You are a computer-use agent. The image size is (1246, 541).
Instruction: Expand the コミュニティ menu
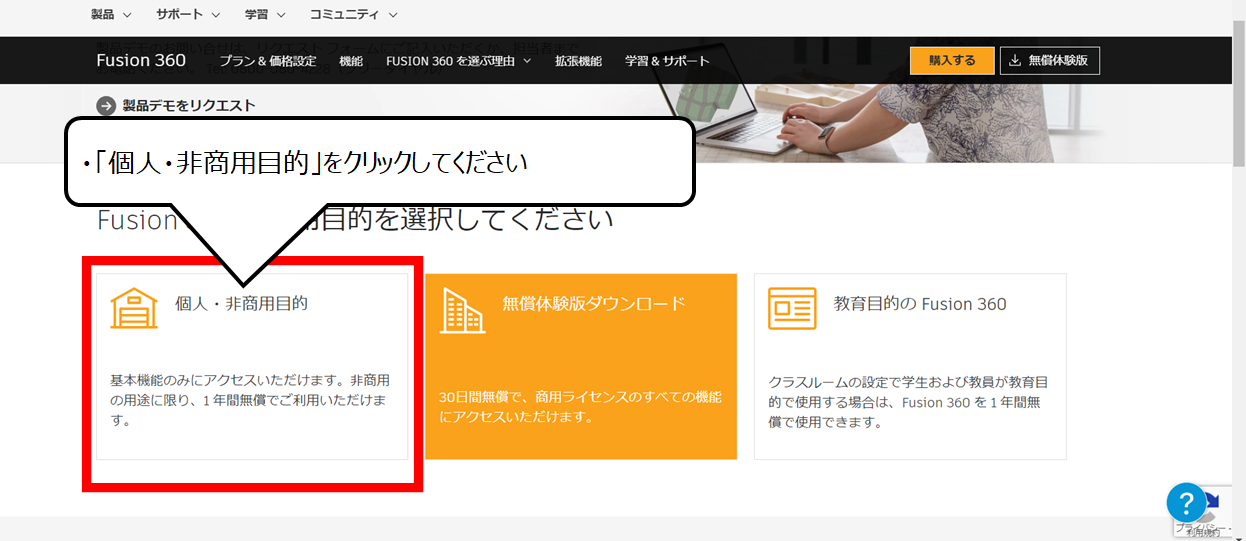tap(353, 15)
